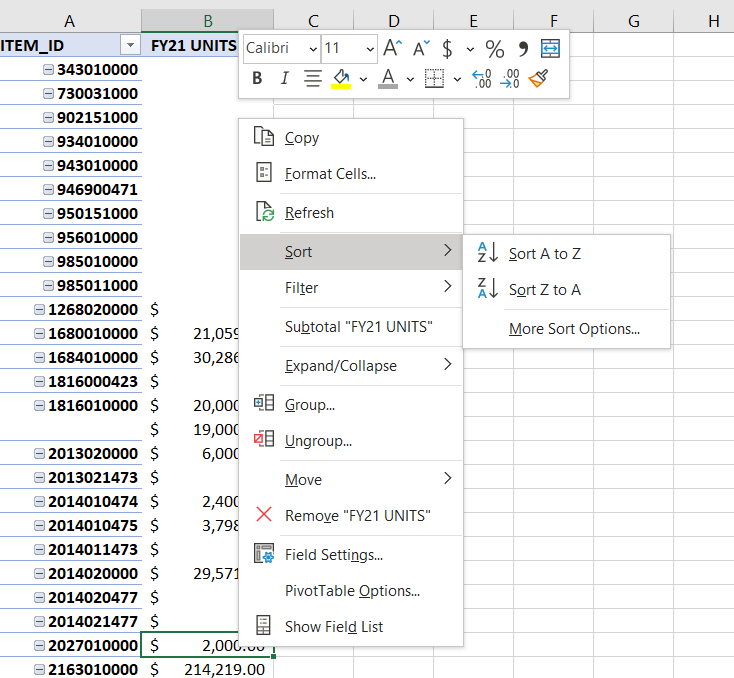Open the Sort submenu
The width and height of the screenshot is (734, 678).
coord(351,252)
